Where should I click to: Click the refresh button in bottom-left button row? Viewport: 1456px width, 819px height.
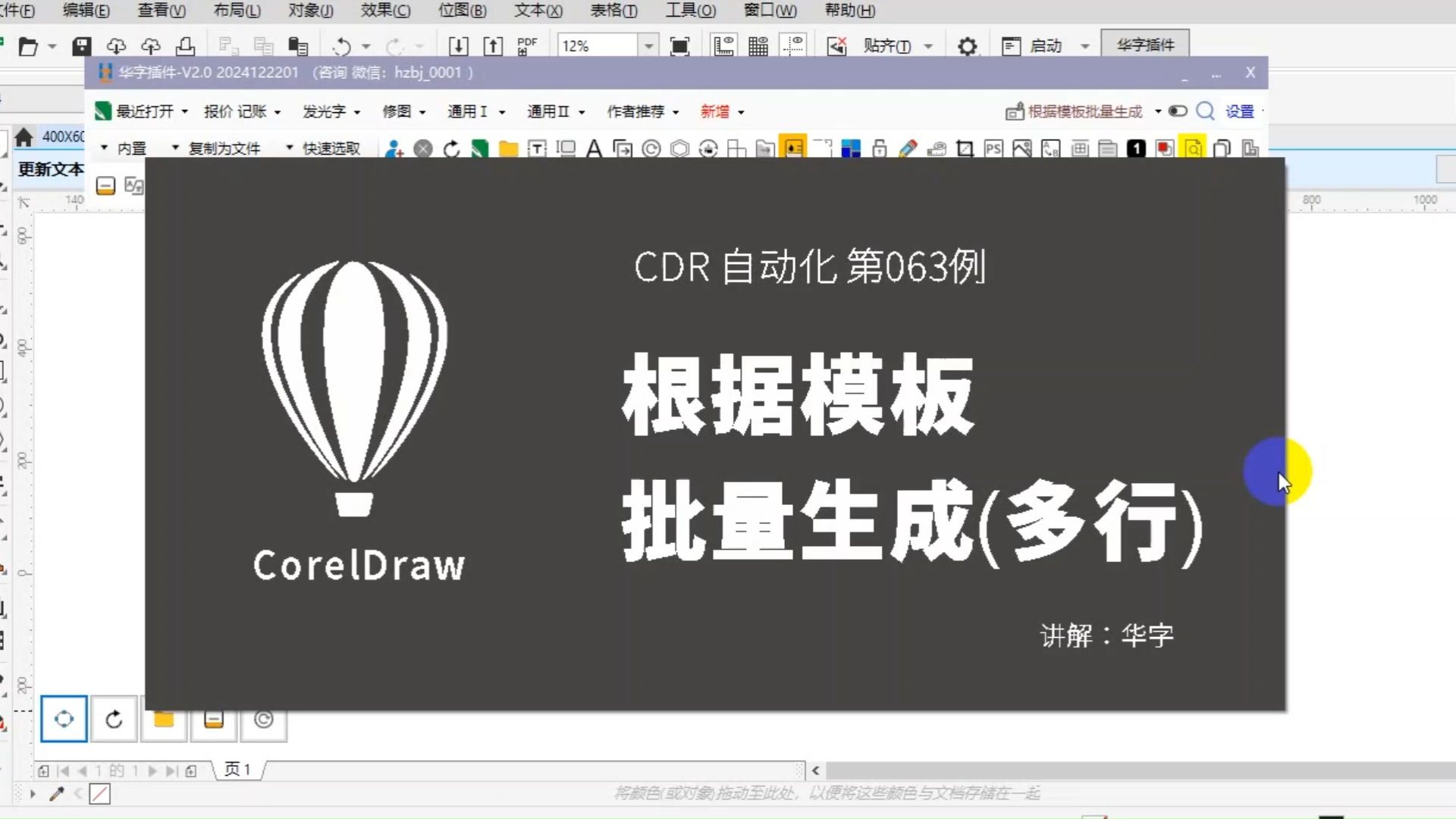114,718
